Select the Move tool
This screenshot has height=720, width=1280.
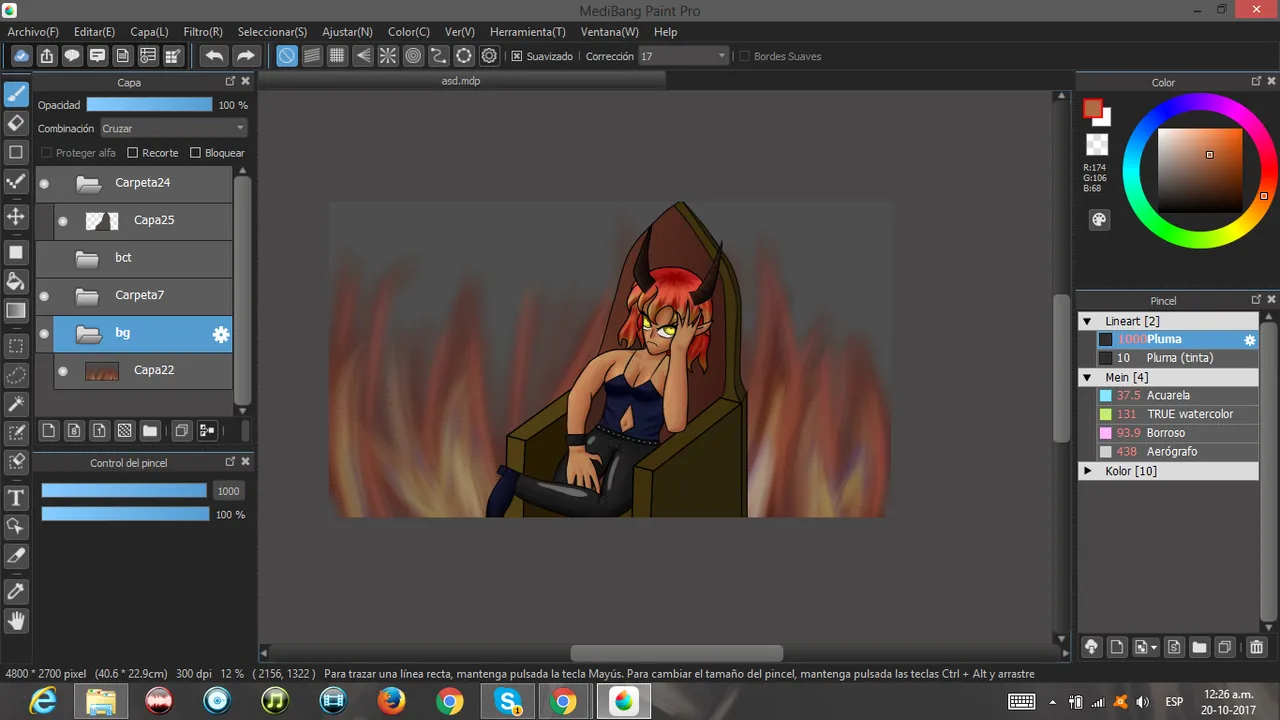pos(16,216)
